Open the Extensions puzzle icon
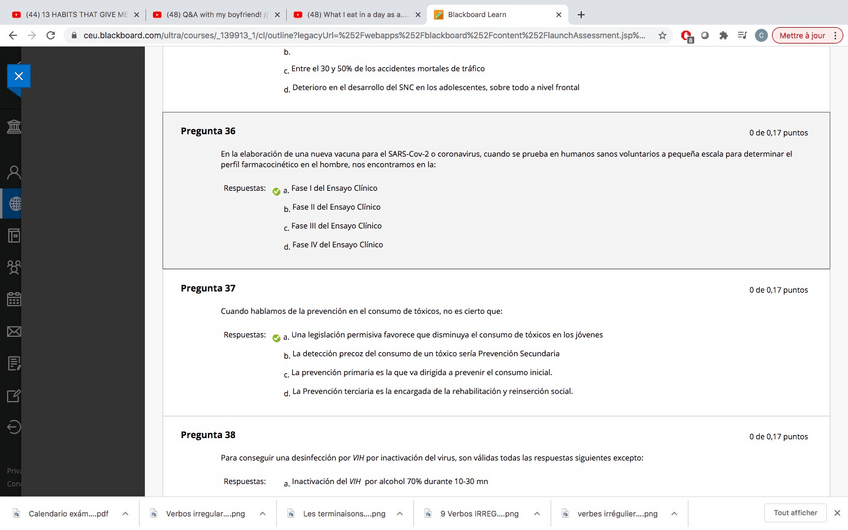 [724, 36]
